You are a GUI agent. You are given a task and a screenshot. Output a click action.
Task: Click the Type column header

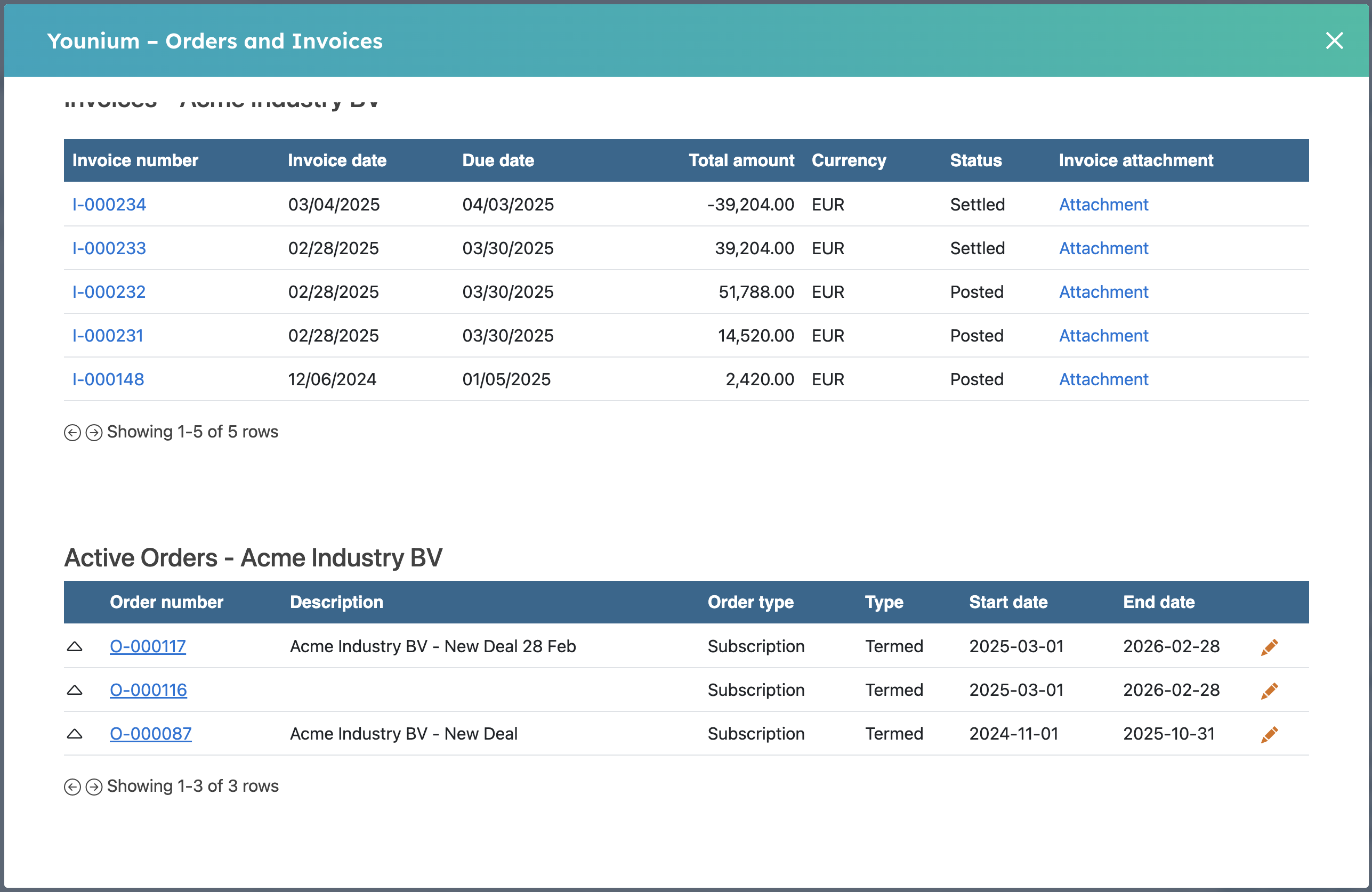click(884, 602)
